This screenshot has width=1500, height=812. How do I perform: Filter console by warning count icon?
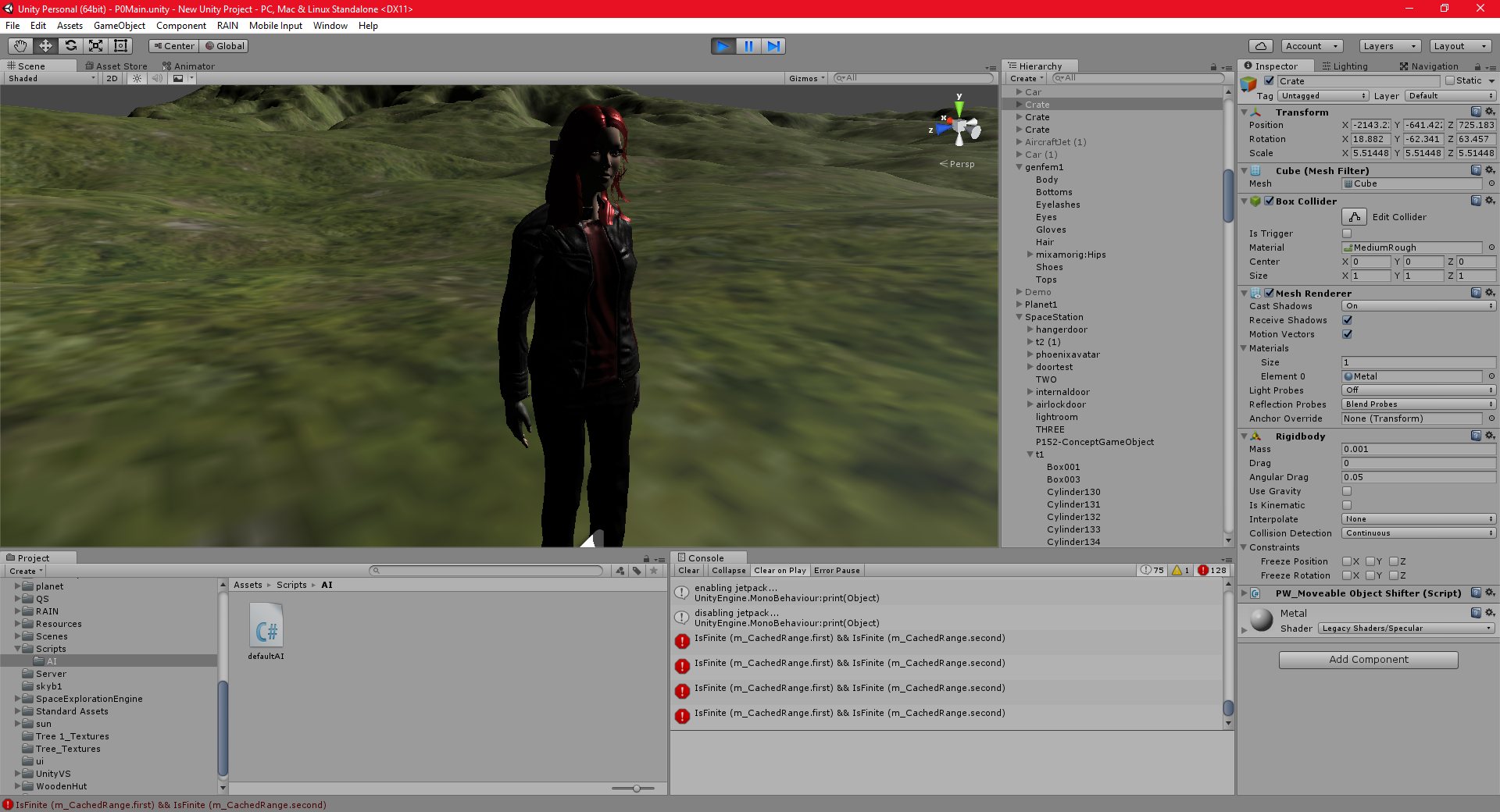coord(1180,570)
